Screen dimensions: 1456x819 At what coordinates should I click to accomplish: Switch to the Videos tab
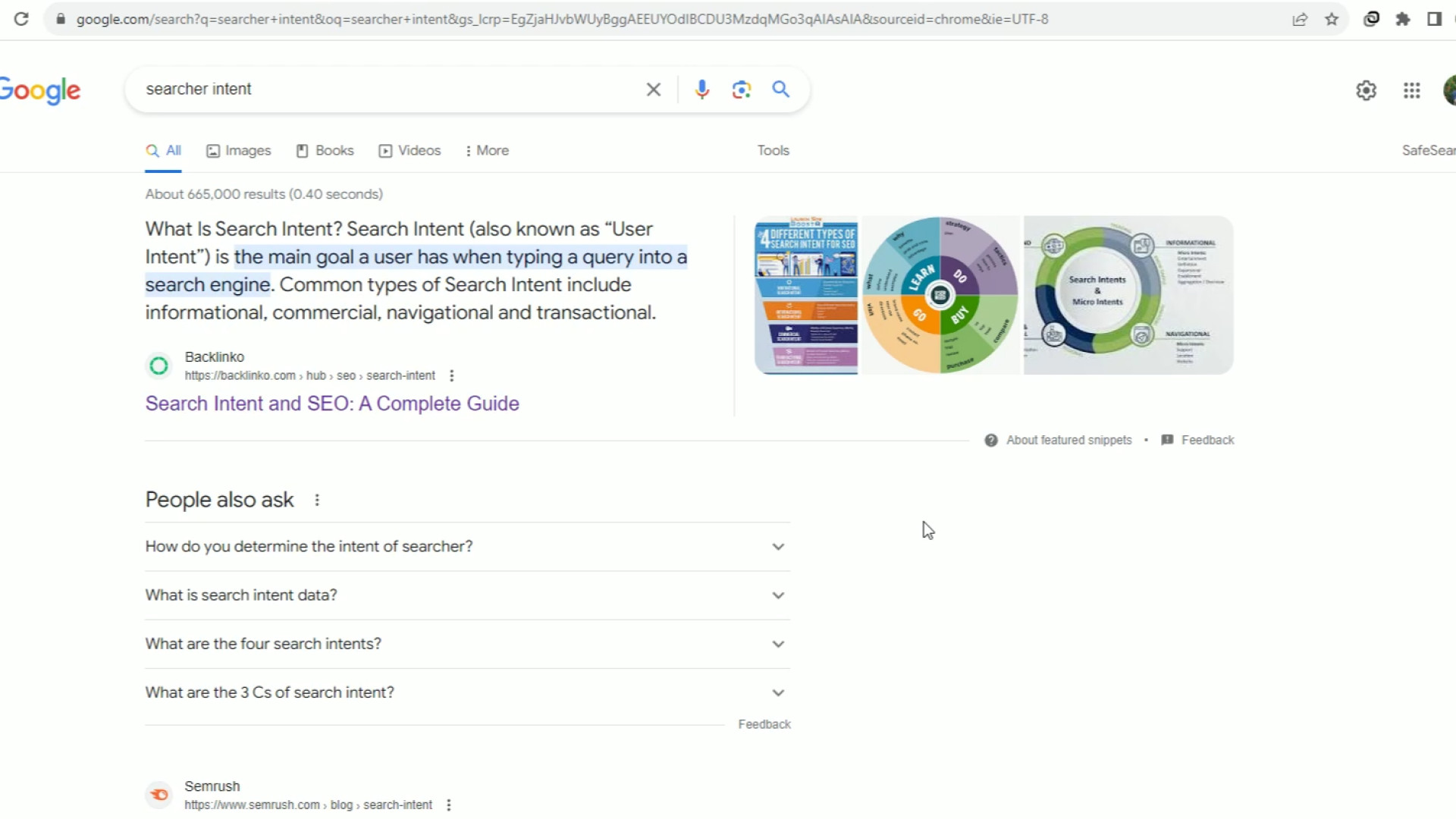410,151
